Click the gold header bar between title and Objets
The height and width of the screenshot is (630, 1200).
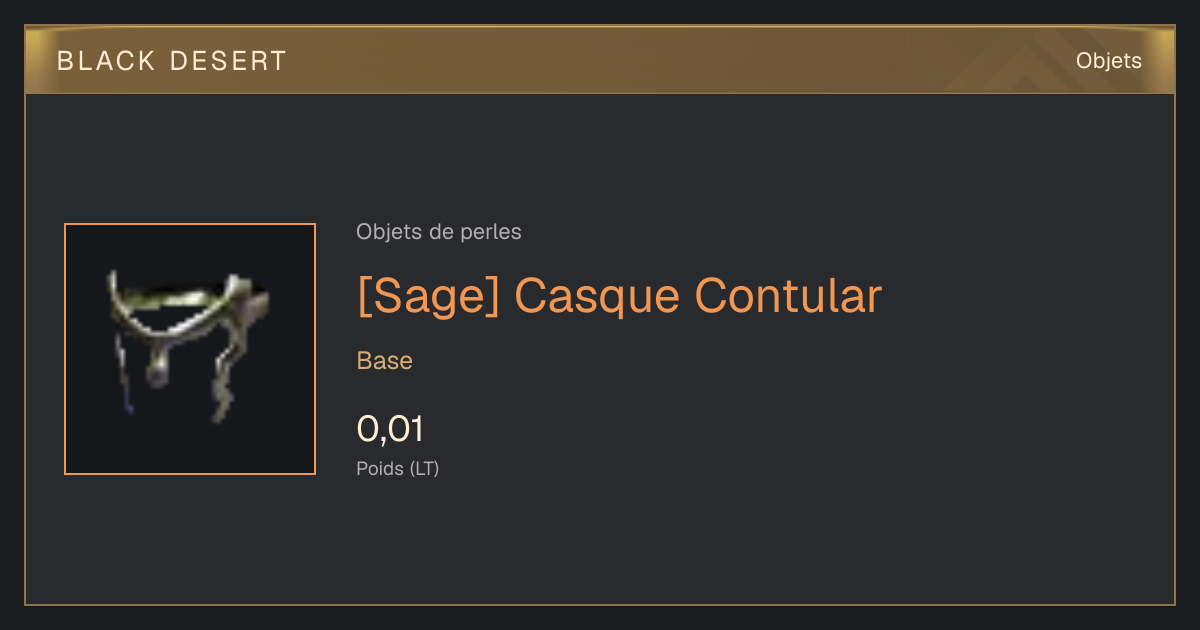tap(680, 61)
